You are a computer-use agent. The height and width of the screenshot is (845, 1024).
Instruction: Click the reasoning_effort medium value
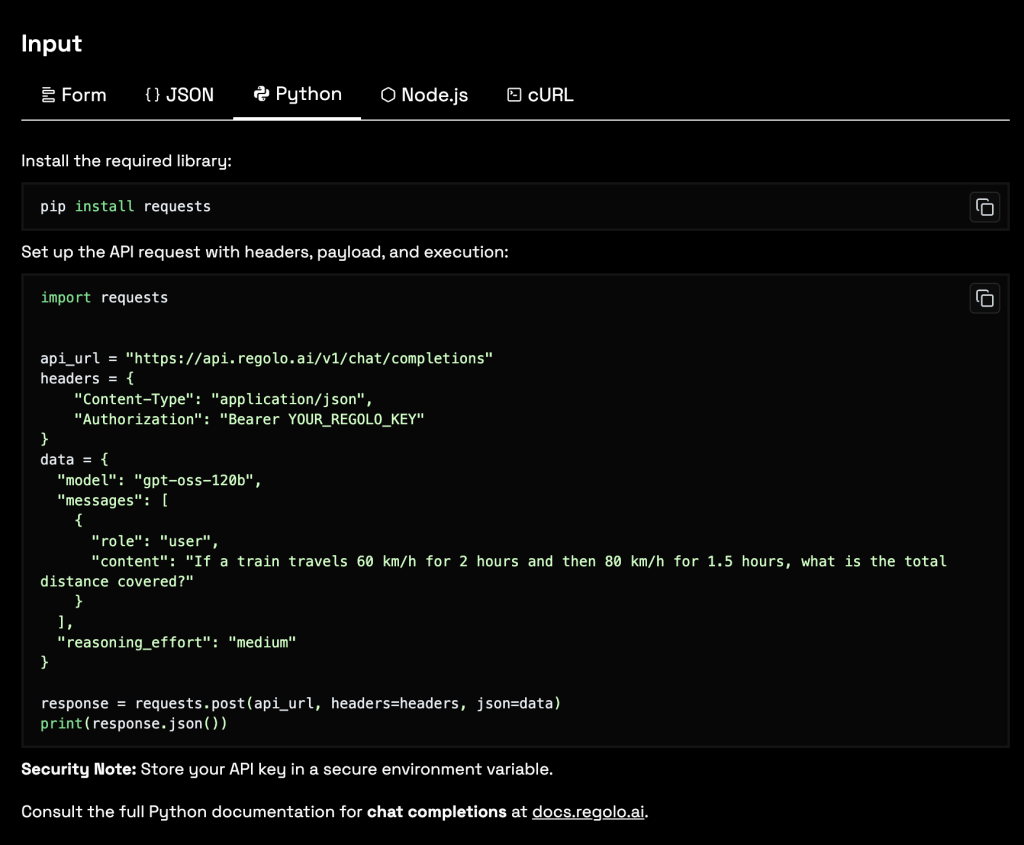coord(265,642)
